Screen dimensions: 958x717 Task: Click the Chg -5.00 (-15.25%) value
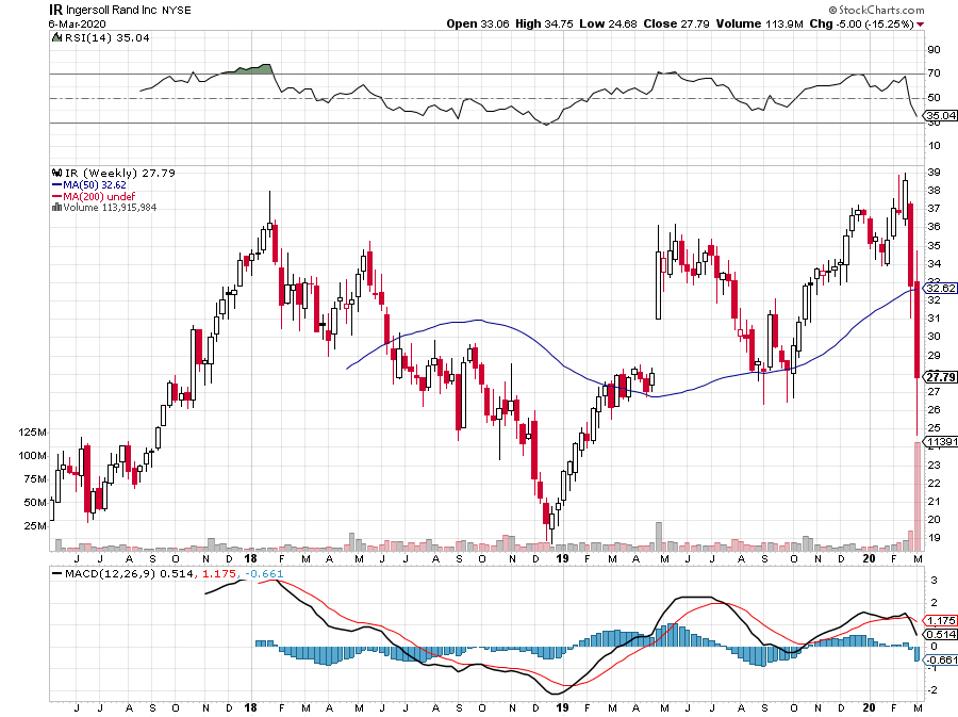[861, 24]
